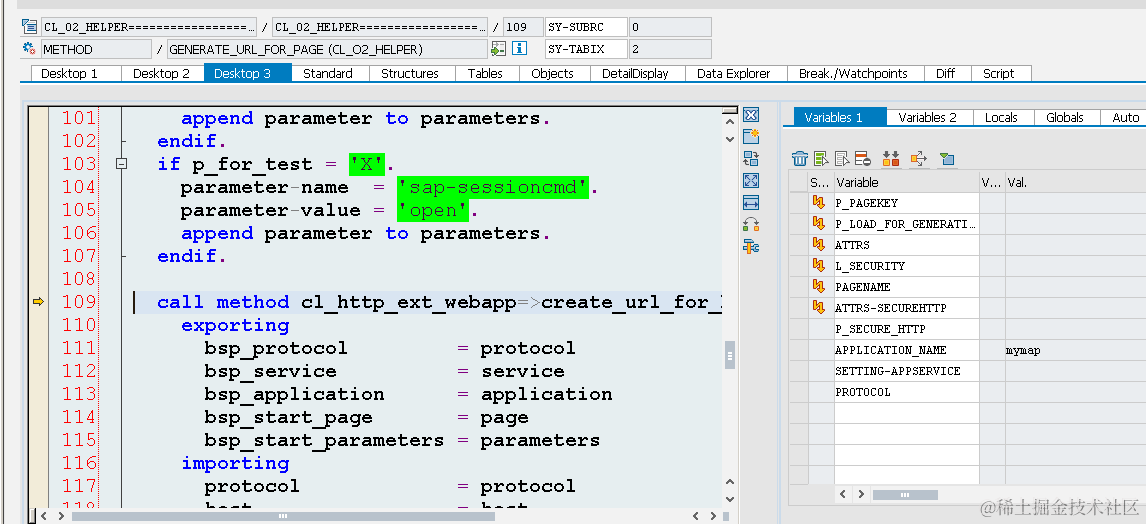Click the New Tool icon with the sun
This screenshot has height=524, width=1146.
pyautogui.click(x=751, y=137)
